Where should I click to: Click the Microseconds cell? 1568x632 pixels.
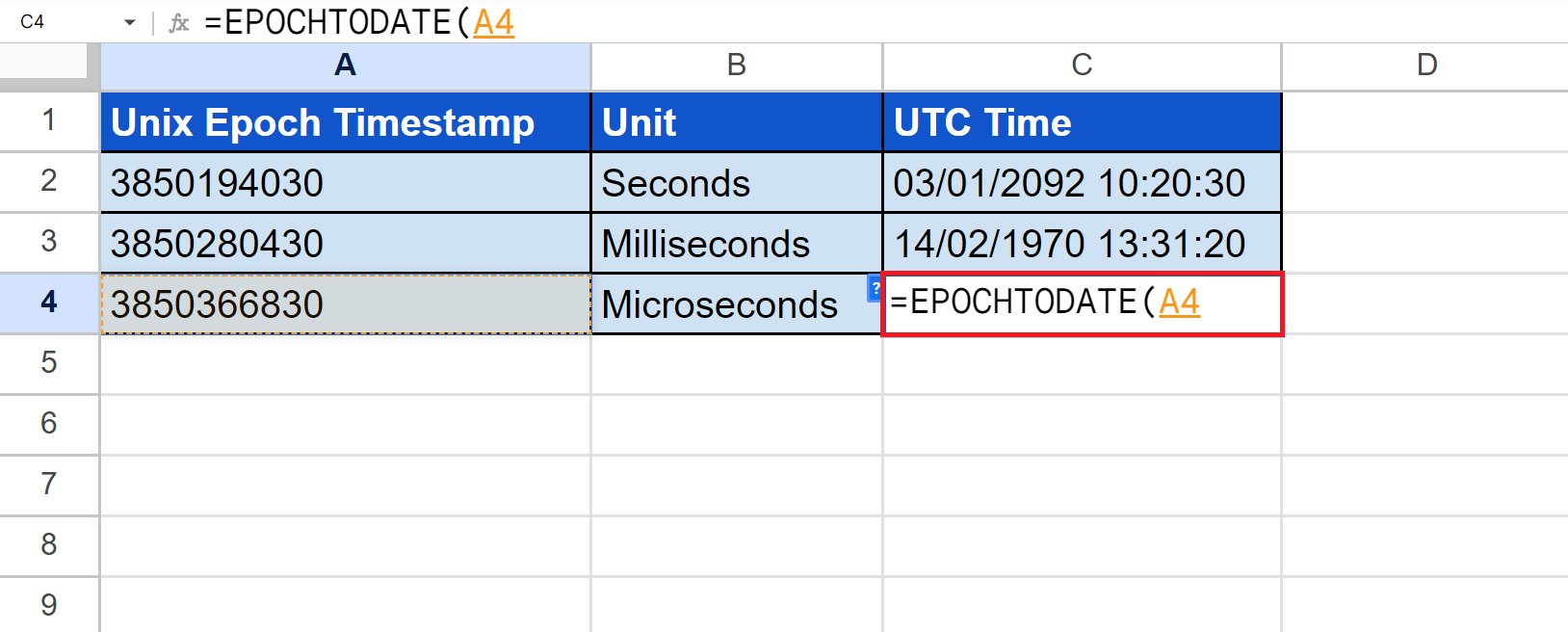coord(722,305)
